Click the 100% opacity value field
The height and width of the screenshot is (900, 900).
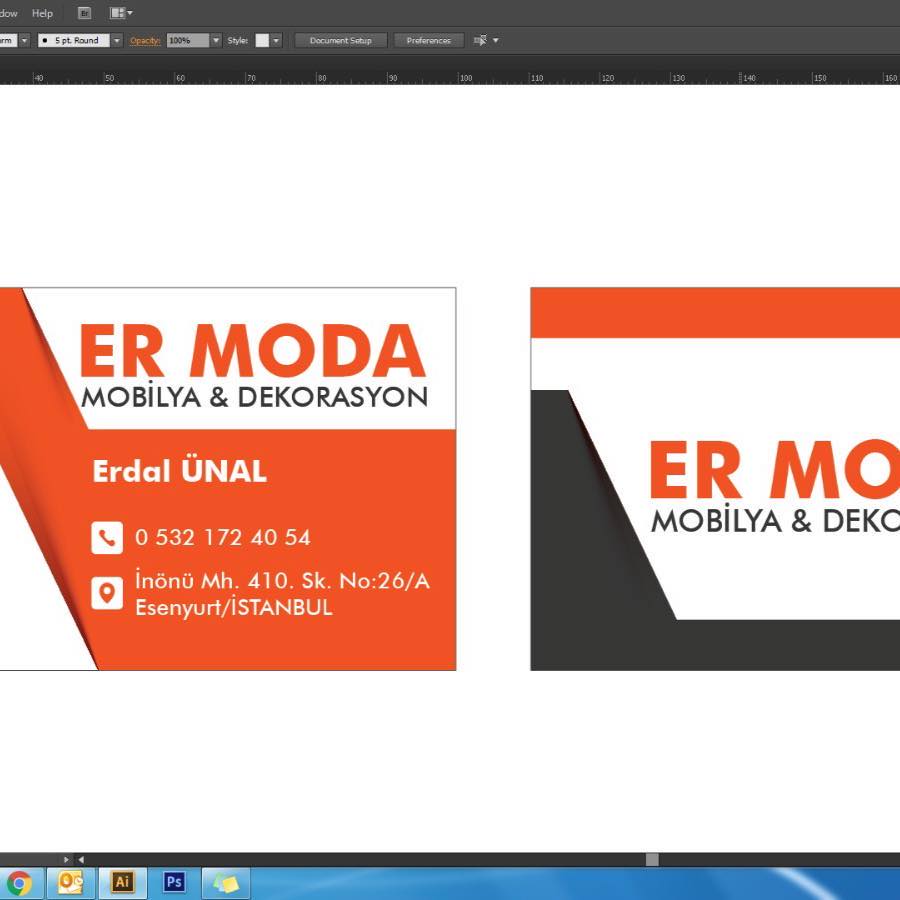tap(188, 40)
